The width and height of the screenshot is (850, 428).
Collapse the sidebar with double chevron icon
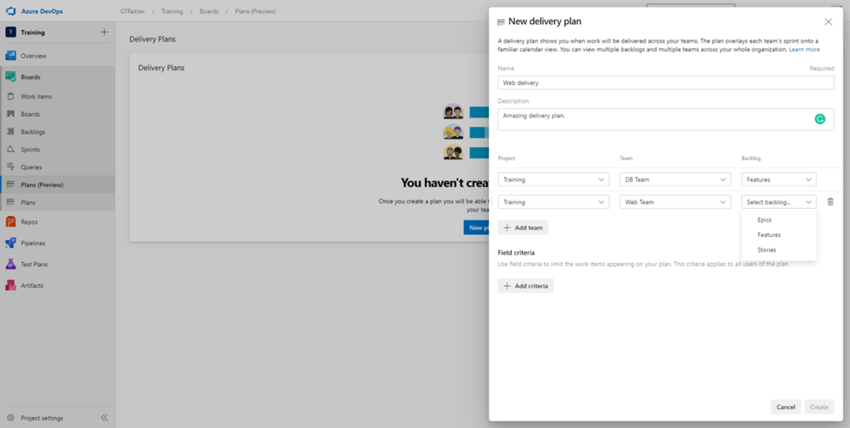coord(105,418)
